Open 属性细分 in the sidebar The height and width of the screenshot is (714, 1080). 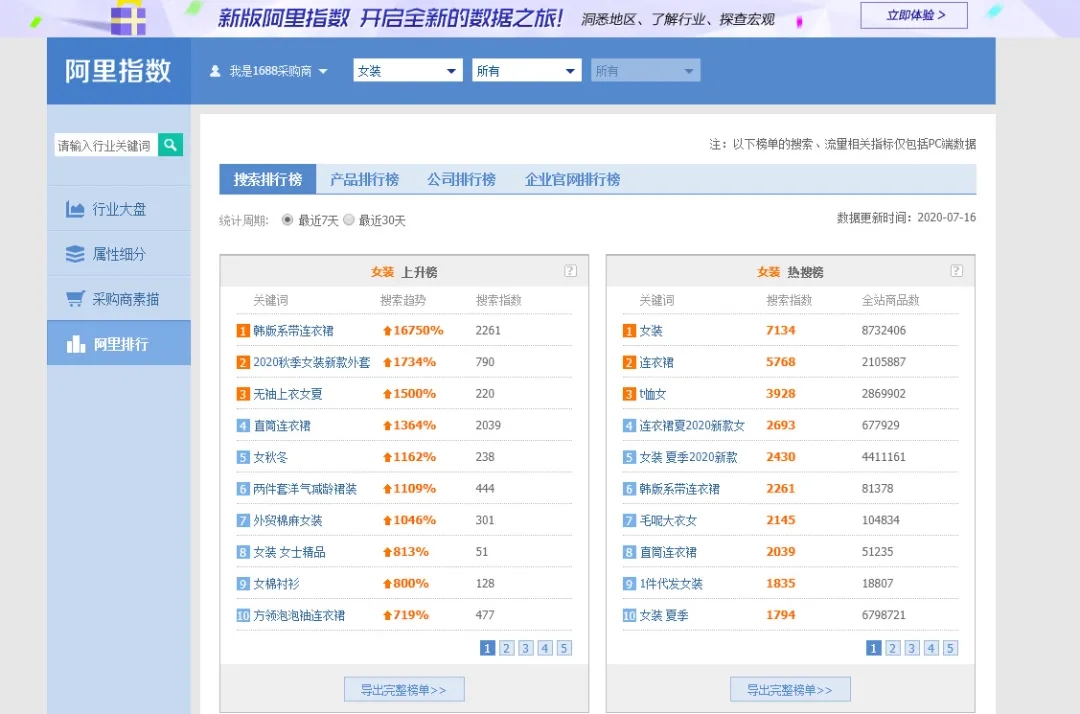(x=118, y=254)
